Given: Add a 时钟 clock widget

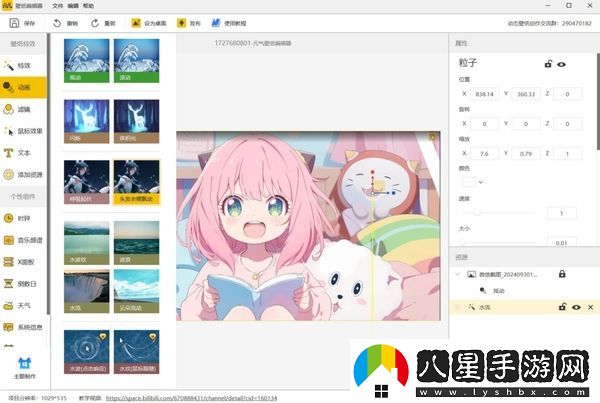Looking at the screenshot, I should click(x=23, y=217).
